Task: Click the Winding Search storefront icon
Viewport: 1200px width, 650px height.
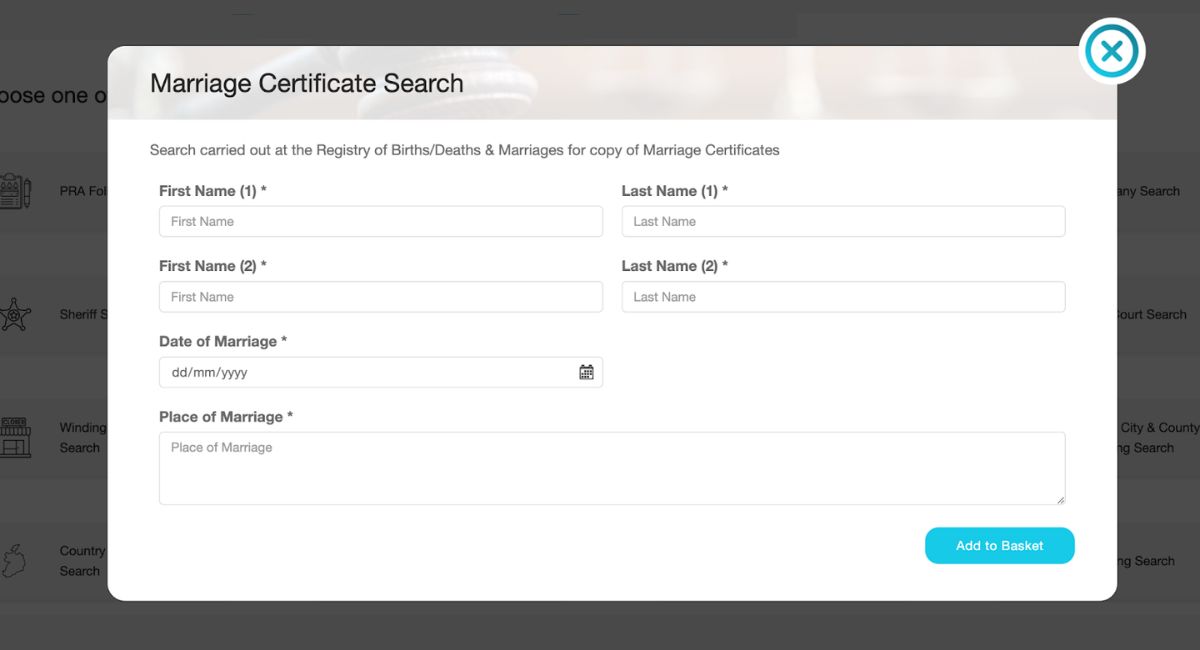Action: pos(15,437)
